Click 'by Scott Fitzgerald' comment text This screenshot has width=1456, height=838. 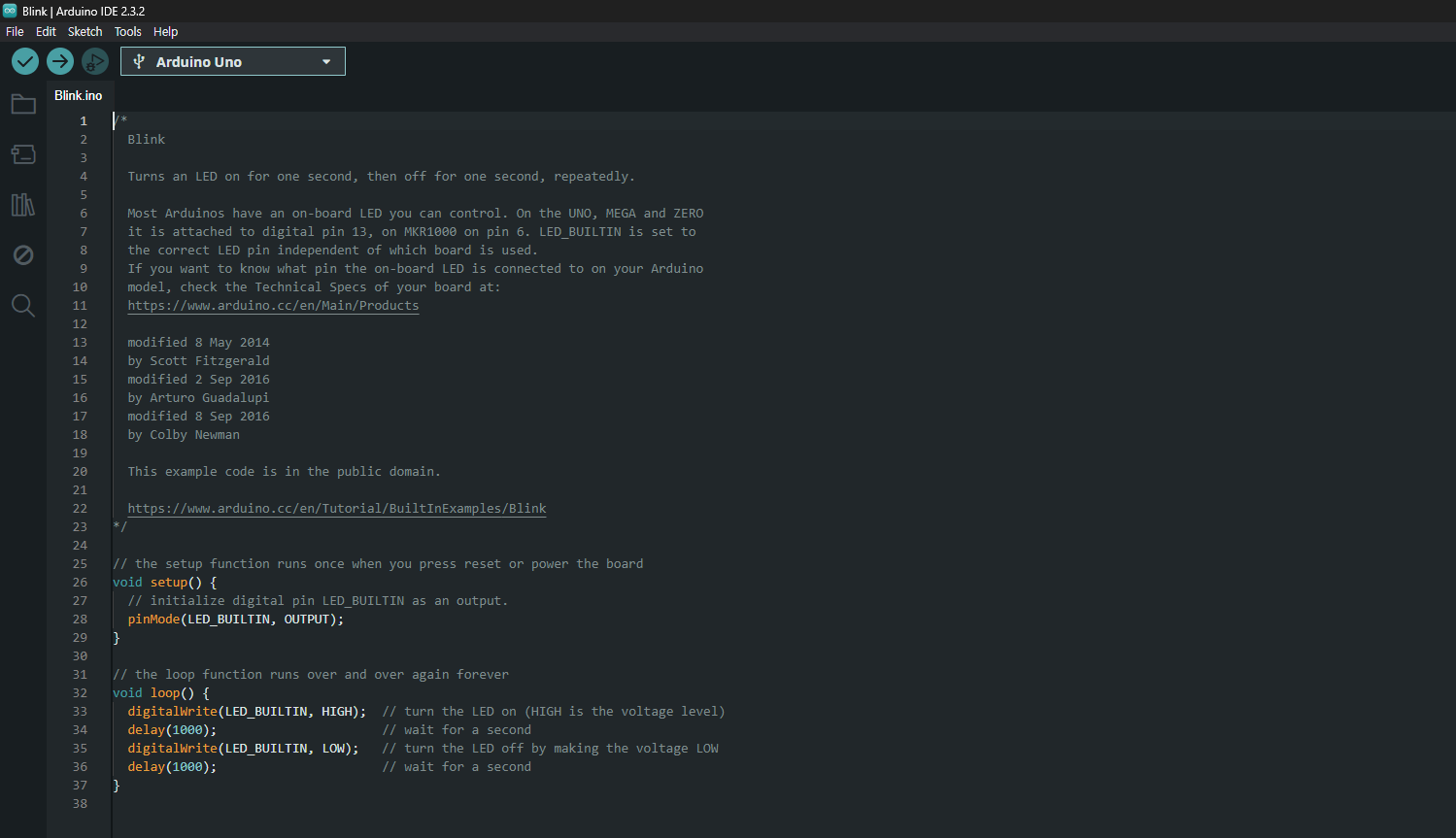click(198, 360)
